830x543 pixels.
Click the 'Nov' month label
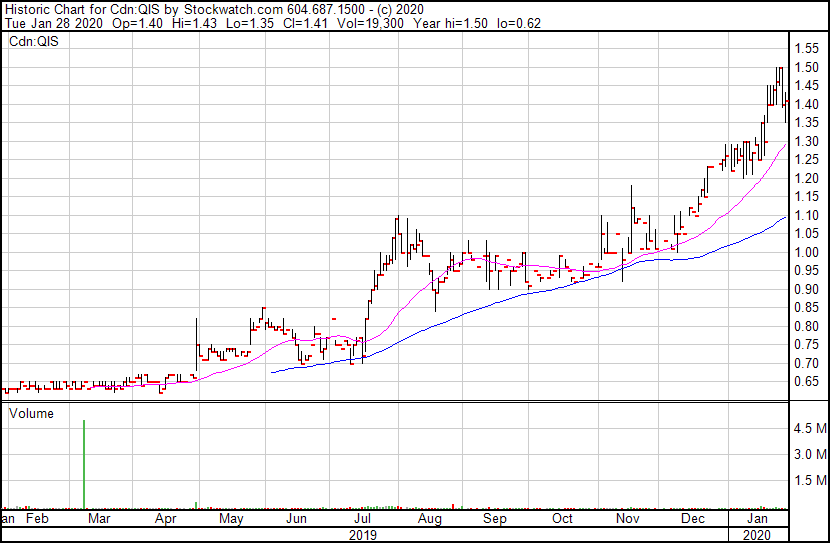tap(628, 519)
